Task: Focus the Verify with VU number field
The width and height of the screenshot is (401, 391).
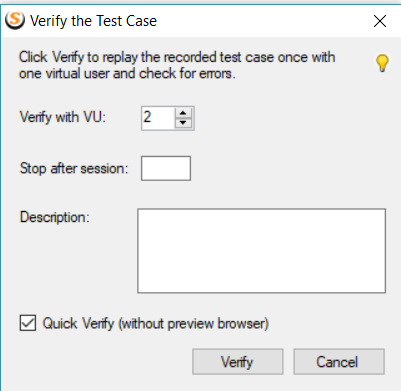Action: (x=158, y=118)
